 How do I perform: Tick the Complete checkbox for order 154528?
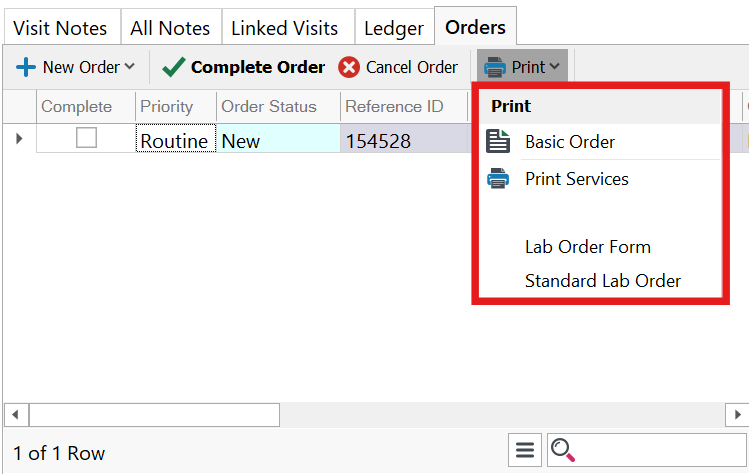click(x=87, y=139)
